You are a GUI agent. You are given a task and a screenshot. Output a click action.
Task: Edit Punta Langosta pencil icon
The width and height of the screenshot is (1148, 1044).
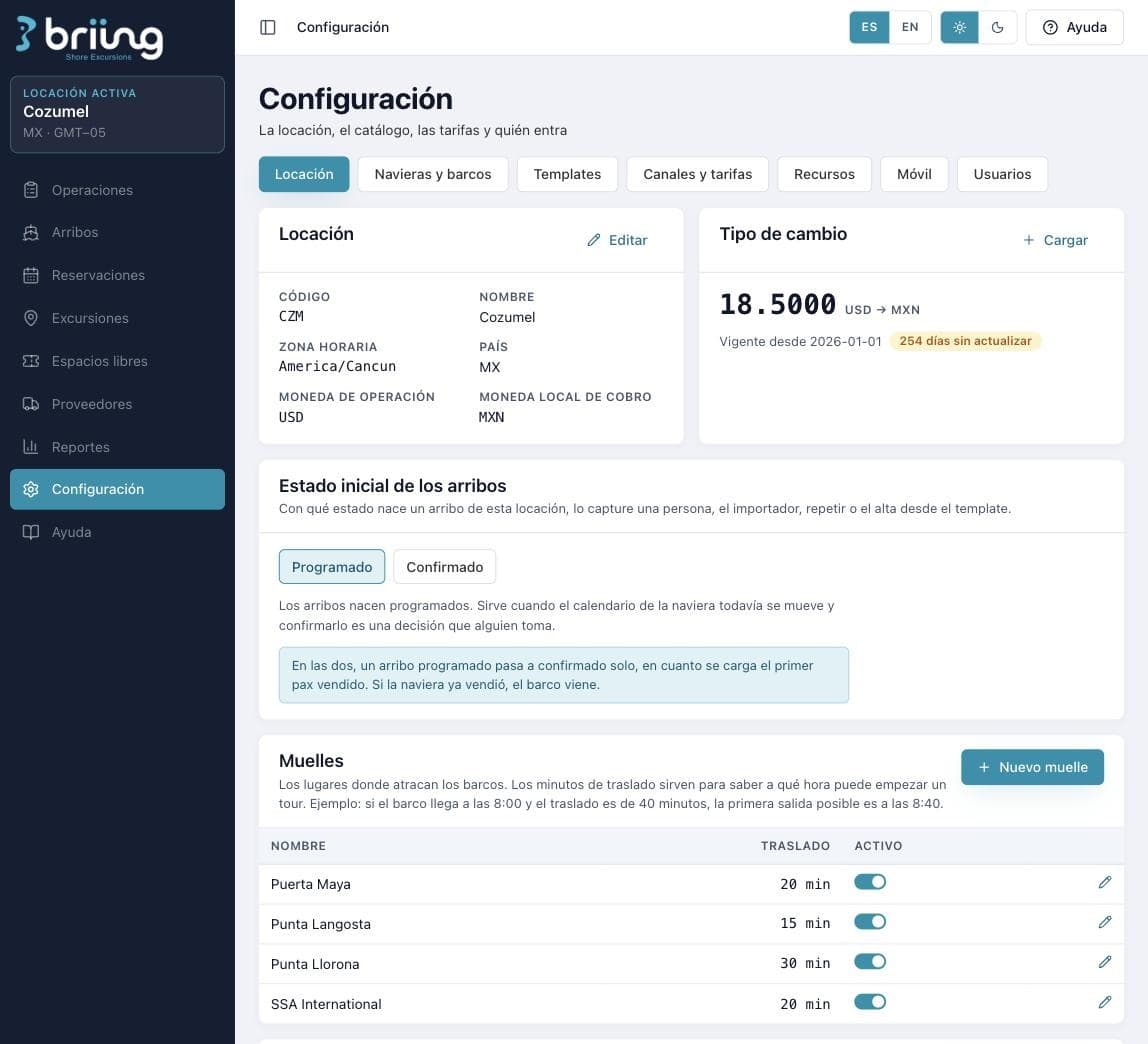tap(1105, 922)
